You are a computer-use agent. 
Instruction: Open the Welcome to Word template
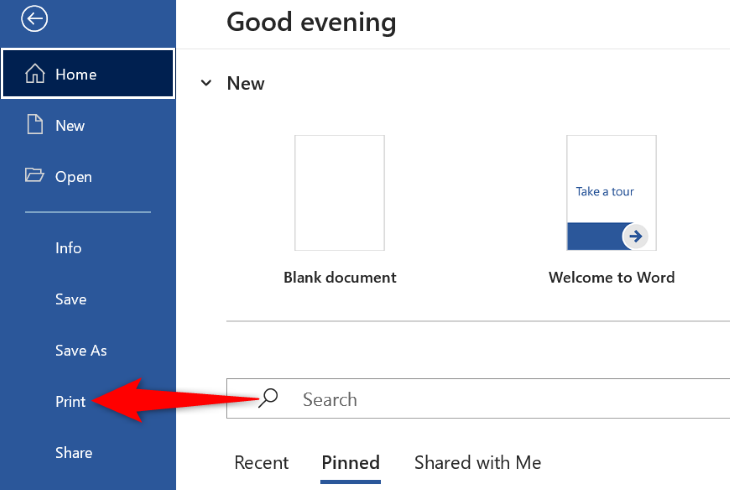click(611, 192)
